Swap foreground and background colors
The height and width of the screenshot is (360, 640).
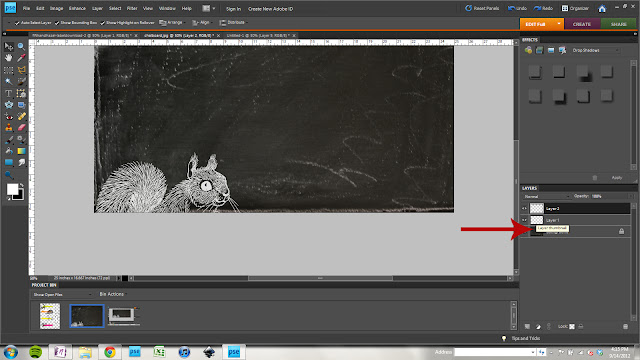click(21, 186)
